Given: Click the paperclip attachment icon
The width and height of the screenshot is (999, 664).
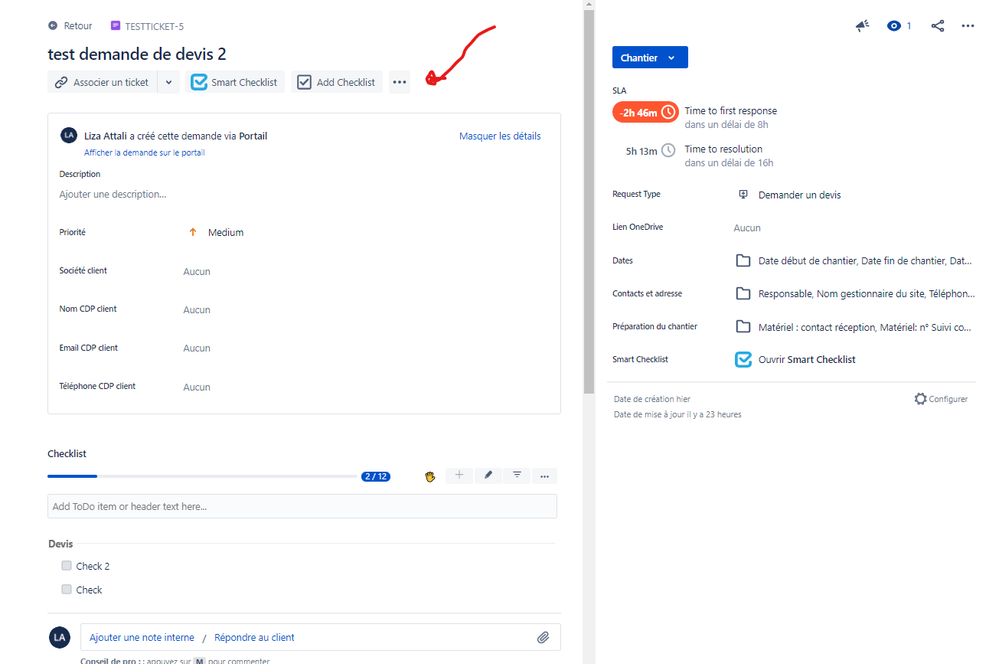Looking at the screenshot, I should [x=543, y=637].
